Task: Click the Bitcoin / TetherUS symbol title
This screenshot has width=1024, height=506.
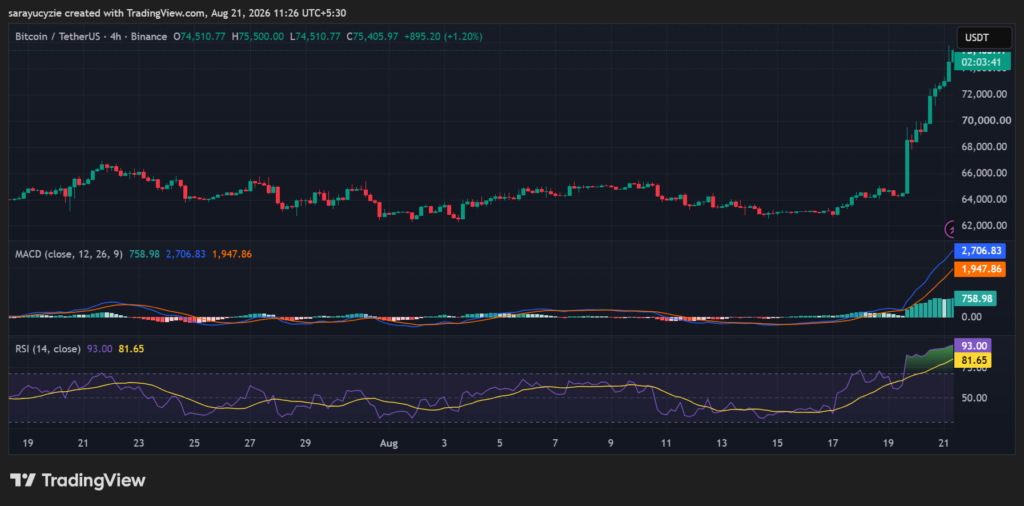Action: pyautogui.click(x=57, y=37)
